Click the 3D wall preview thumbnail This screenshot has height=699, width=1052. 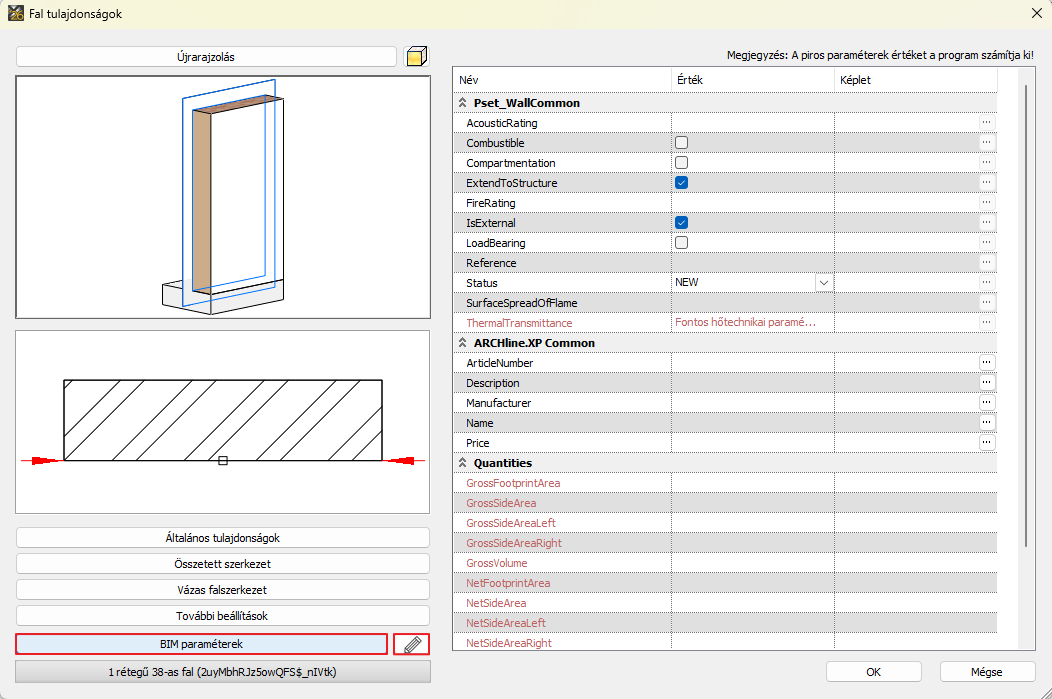pos(223,197)
